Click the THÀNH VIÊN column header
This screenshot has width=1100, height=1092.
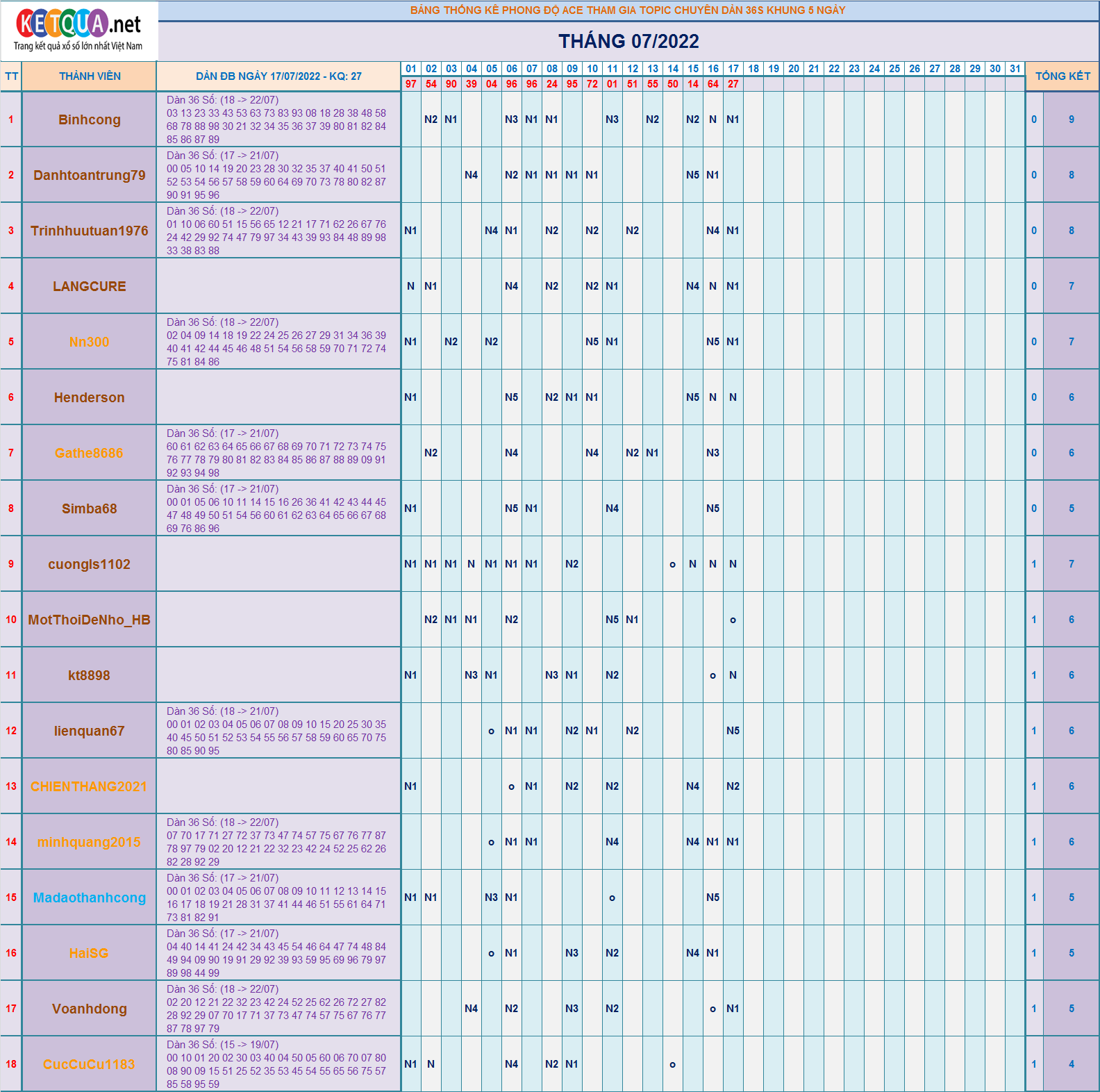(90, 76)
